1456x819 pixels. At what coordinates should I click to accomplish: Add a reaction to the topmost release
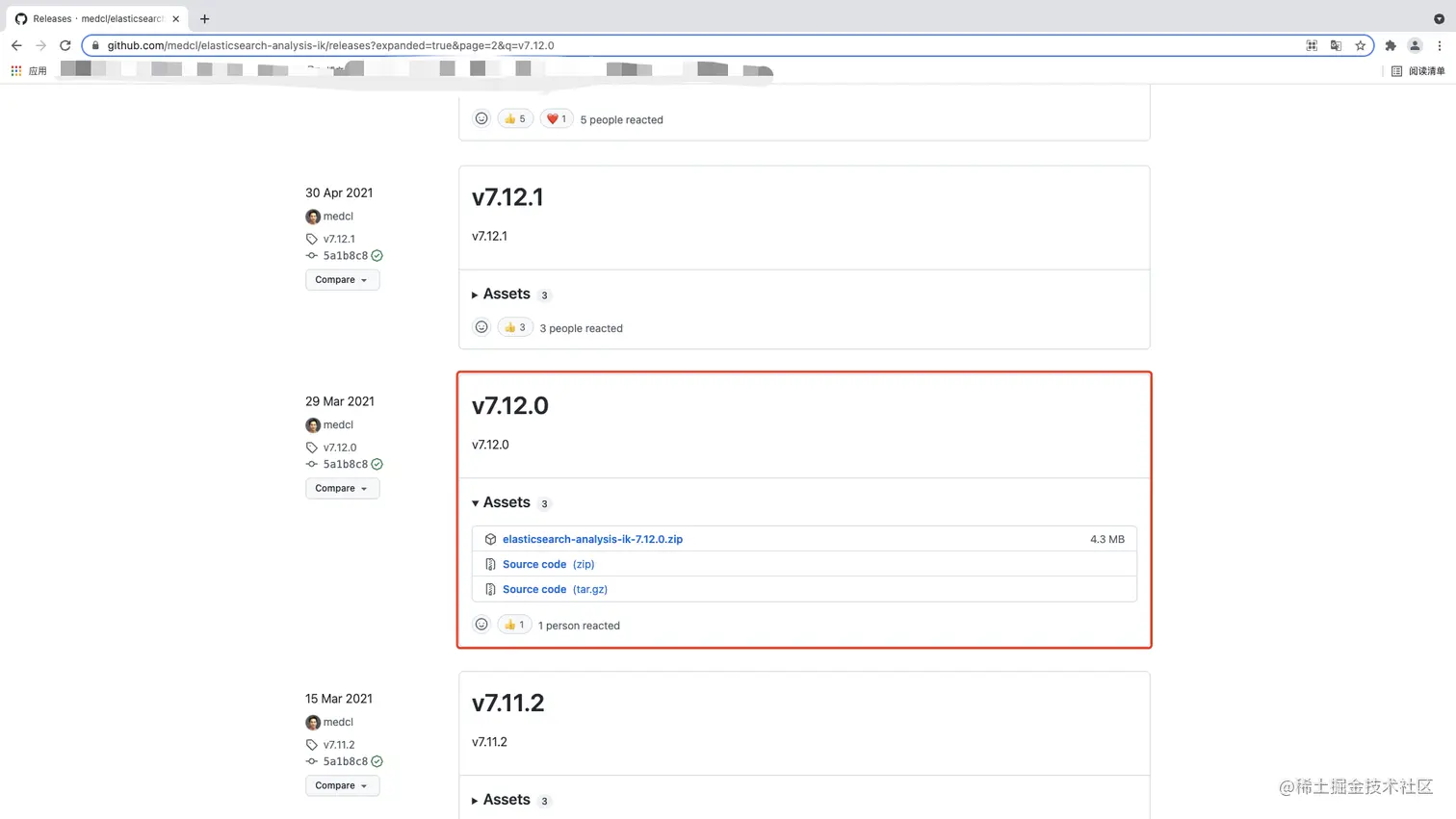(x=481, y=118)
